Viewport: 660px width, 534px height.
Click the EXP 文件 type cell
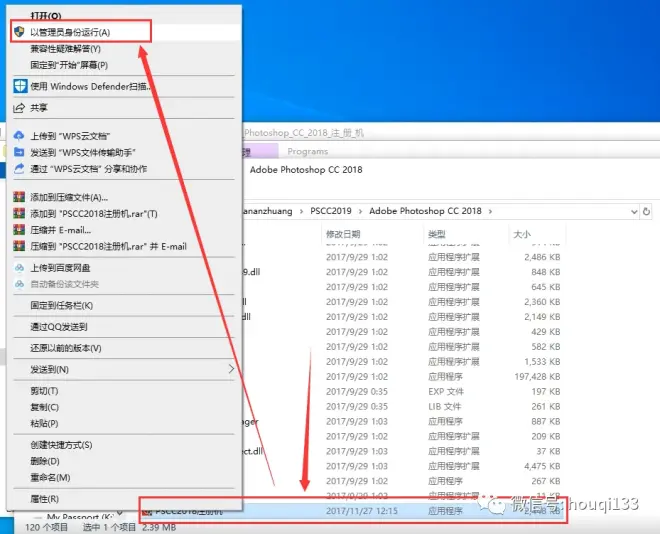click(446, 392)
